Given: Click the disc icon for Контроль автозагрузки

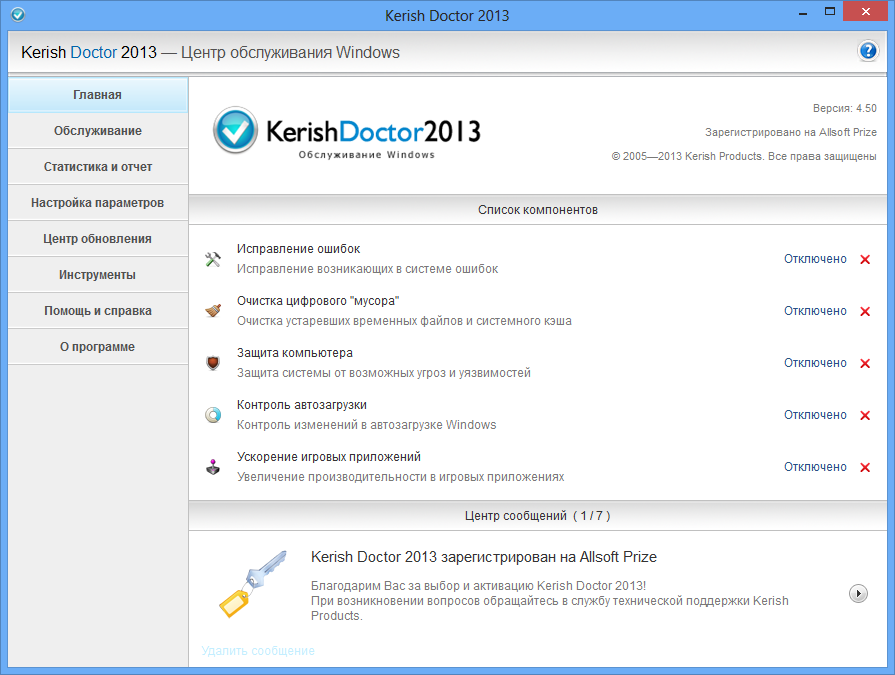Looking at the screenshot, I should click(x=213, y=415).
